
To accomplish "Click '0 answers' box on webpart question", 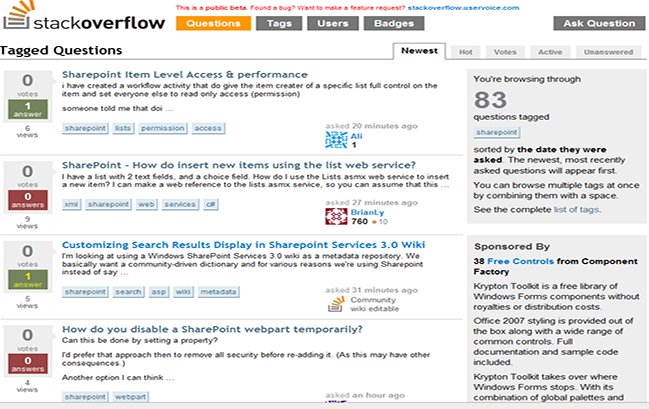I will click(28, 364).
